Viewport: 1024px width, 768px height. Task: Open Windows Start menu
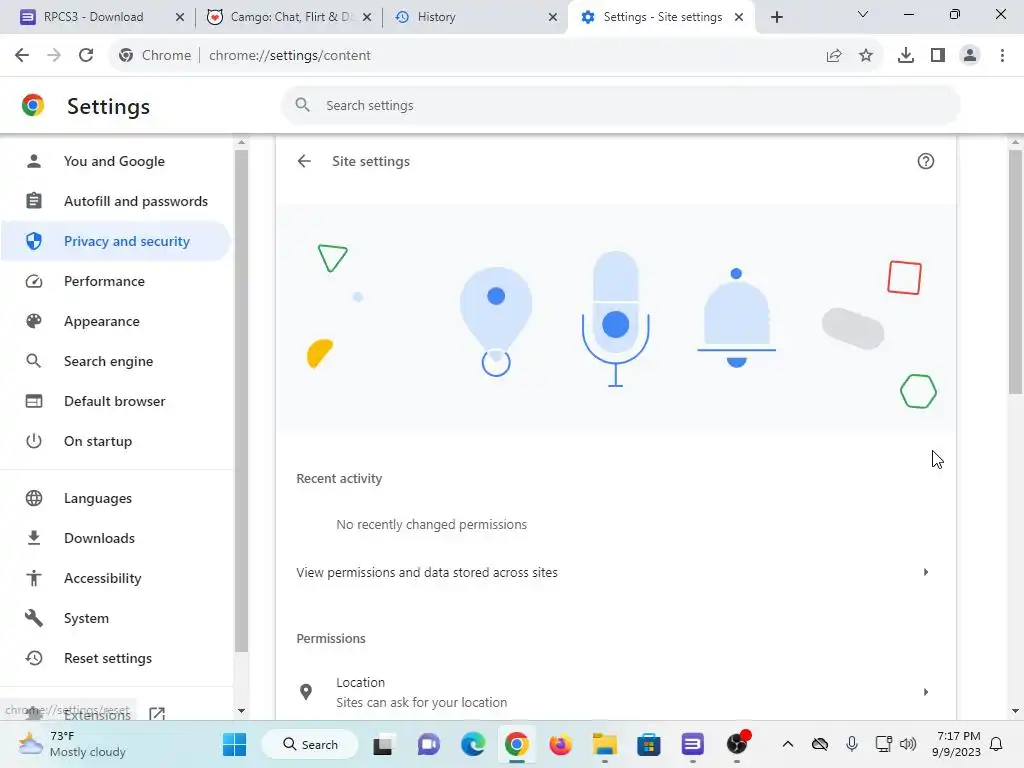pyautogui.click(x=234, y=744)
